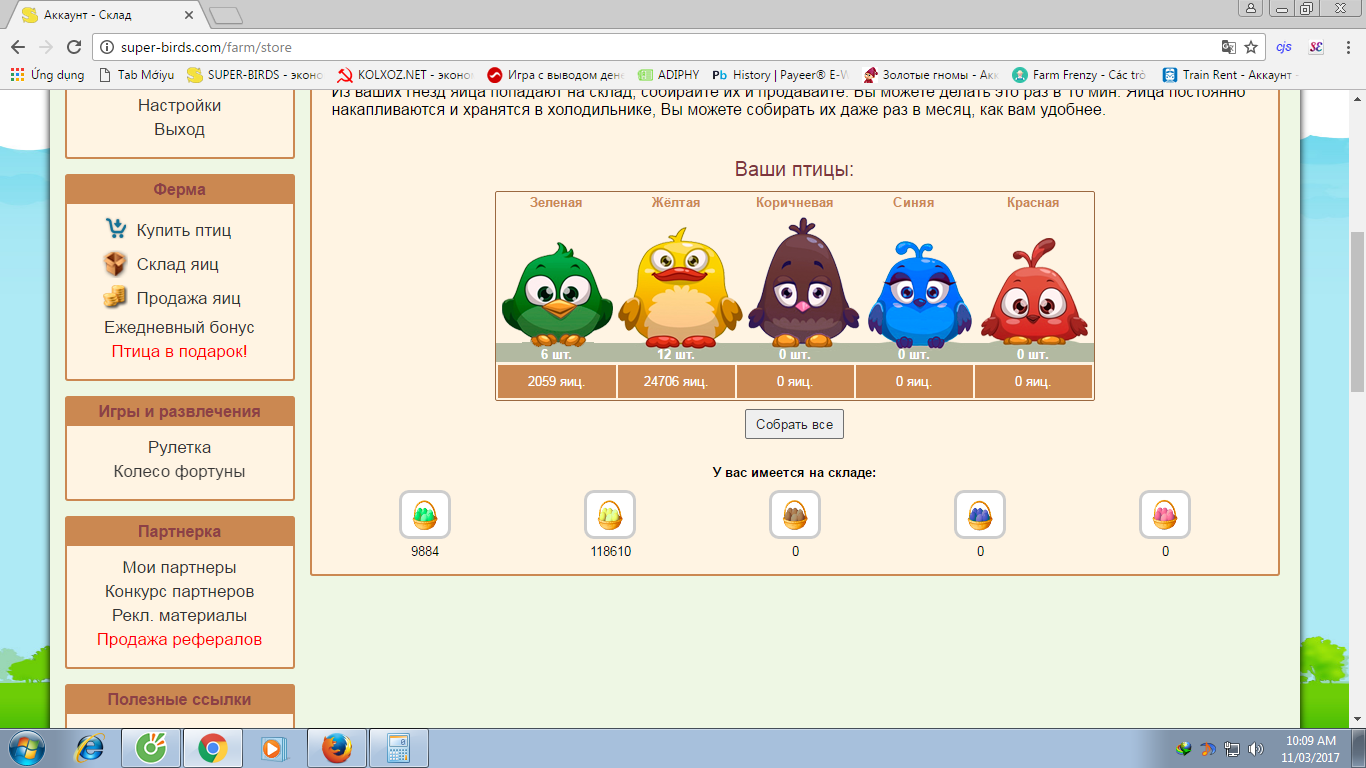This screenshot has width=1366, height=768.
Task: Reload the page with the refresh icon
Action: coord(73,47)
